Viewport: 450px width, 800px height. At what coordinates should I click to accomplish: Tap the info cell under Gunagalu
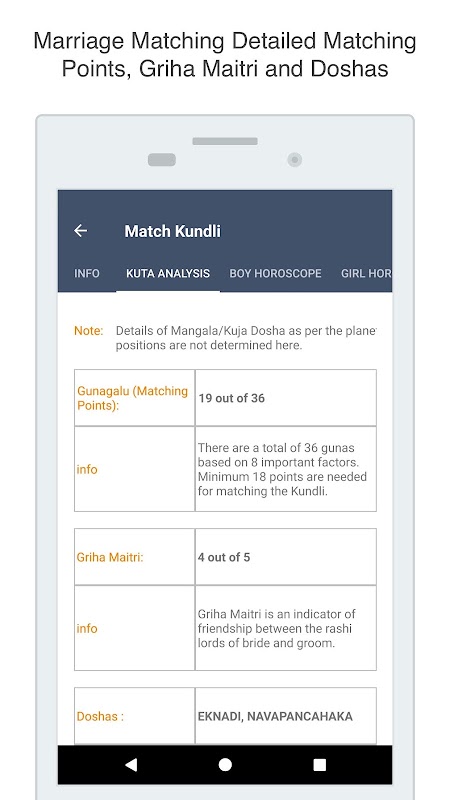[x=135, y=469]
